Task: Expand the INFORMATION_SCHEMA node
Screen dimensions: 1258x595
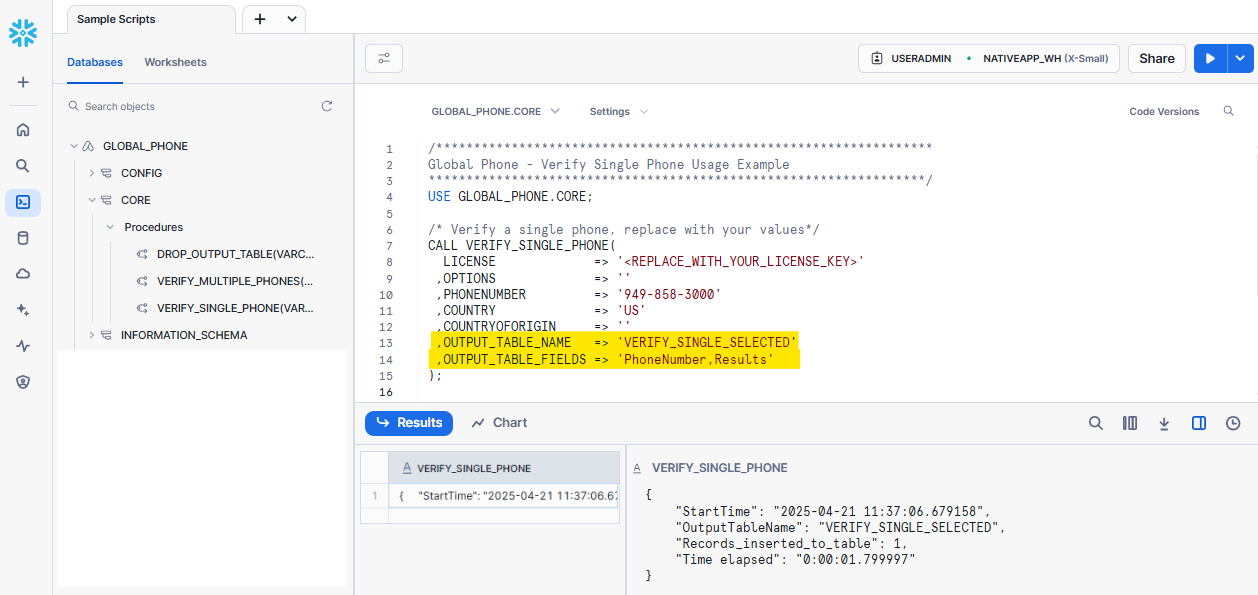Action: [91, 335]
